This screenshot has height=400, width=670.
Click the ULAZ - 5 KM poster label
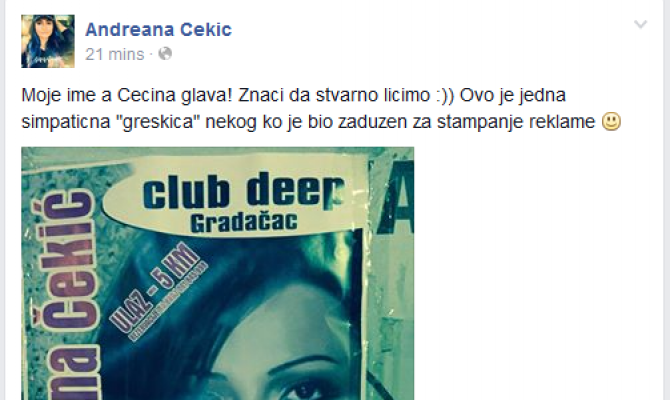point(155,289)
